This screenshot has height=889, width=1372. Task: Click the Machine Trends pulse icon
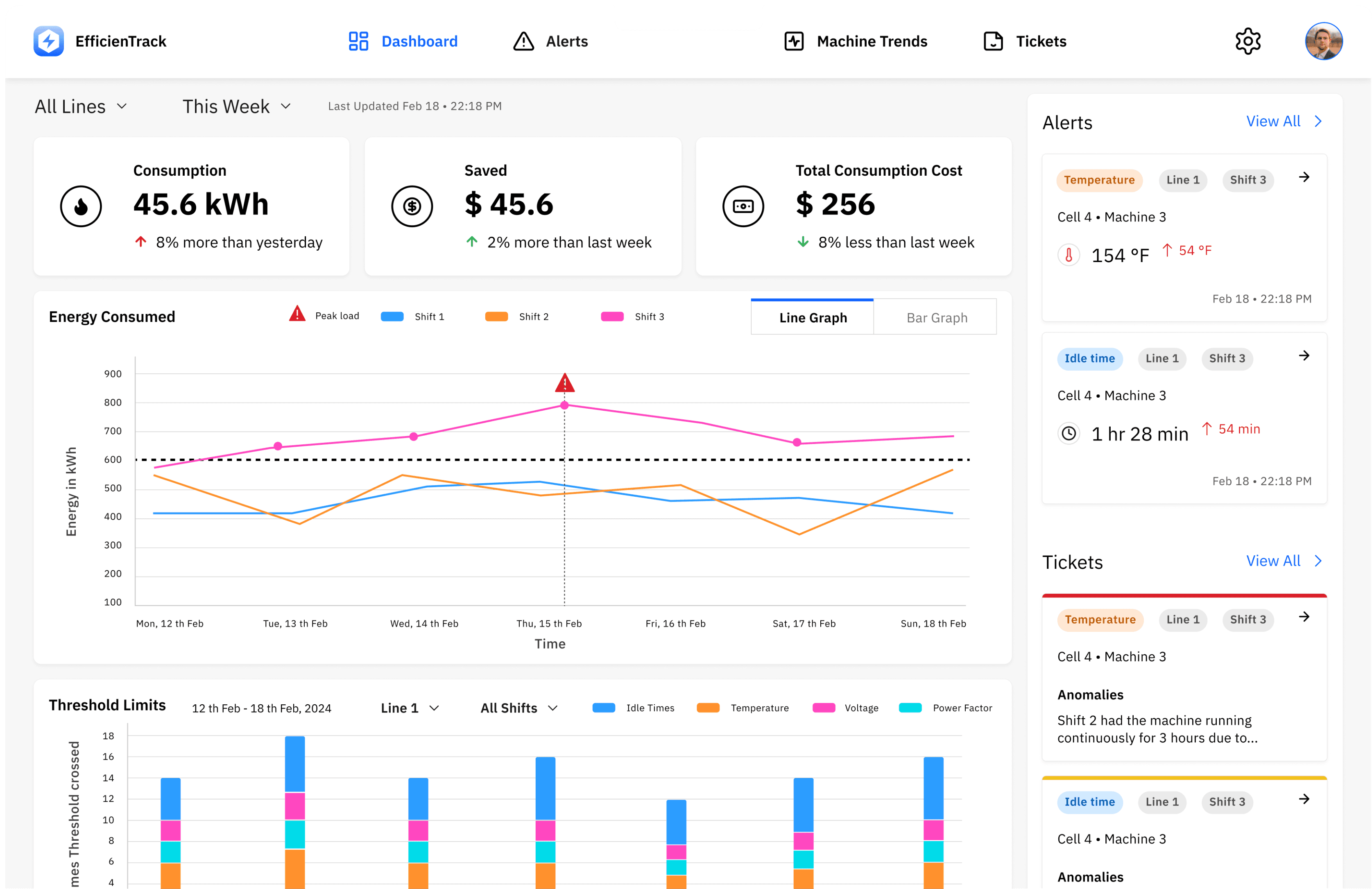[794, 41]
